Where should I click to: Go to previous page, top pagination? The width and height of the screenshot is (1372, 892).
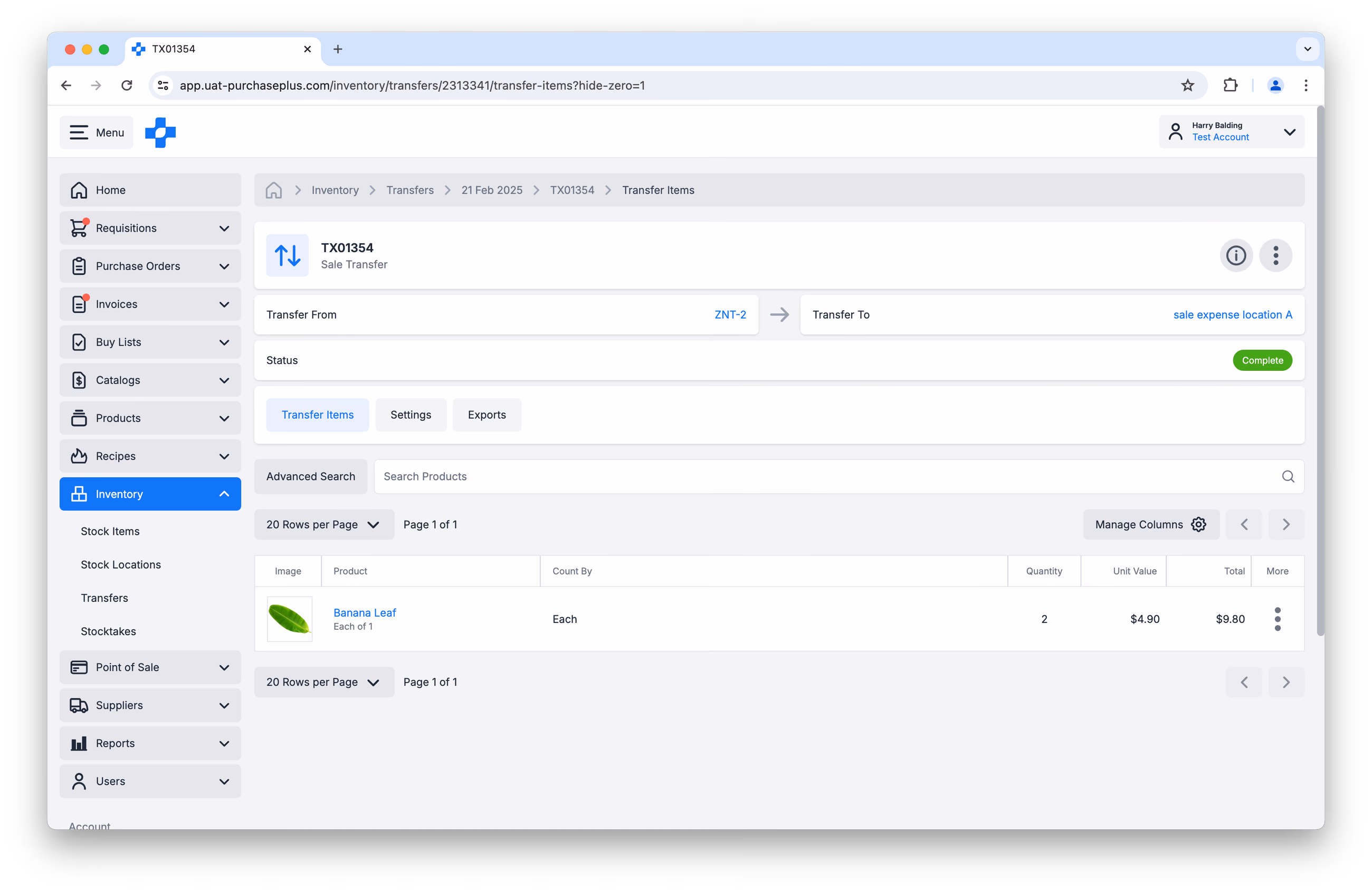pos(1243,524)
